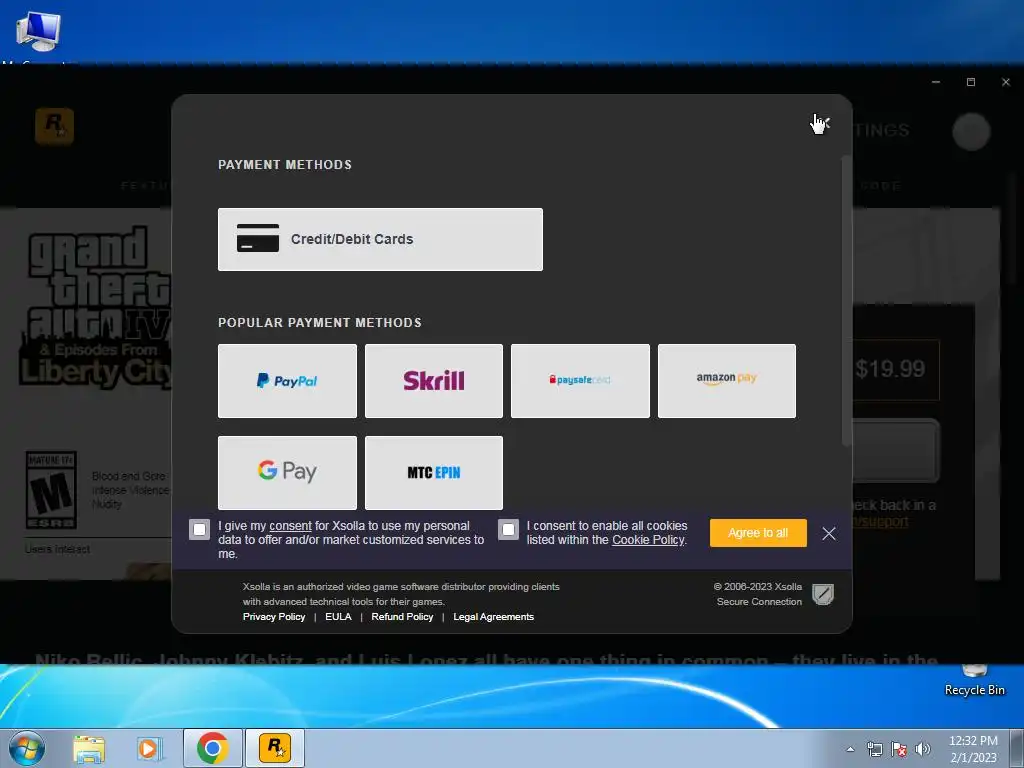Click the network status tray icon

(x=874, y=749)
